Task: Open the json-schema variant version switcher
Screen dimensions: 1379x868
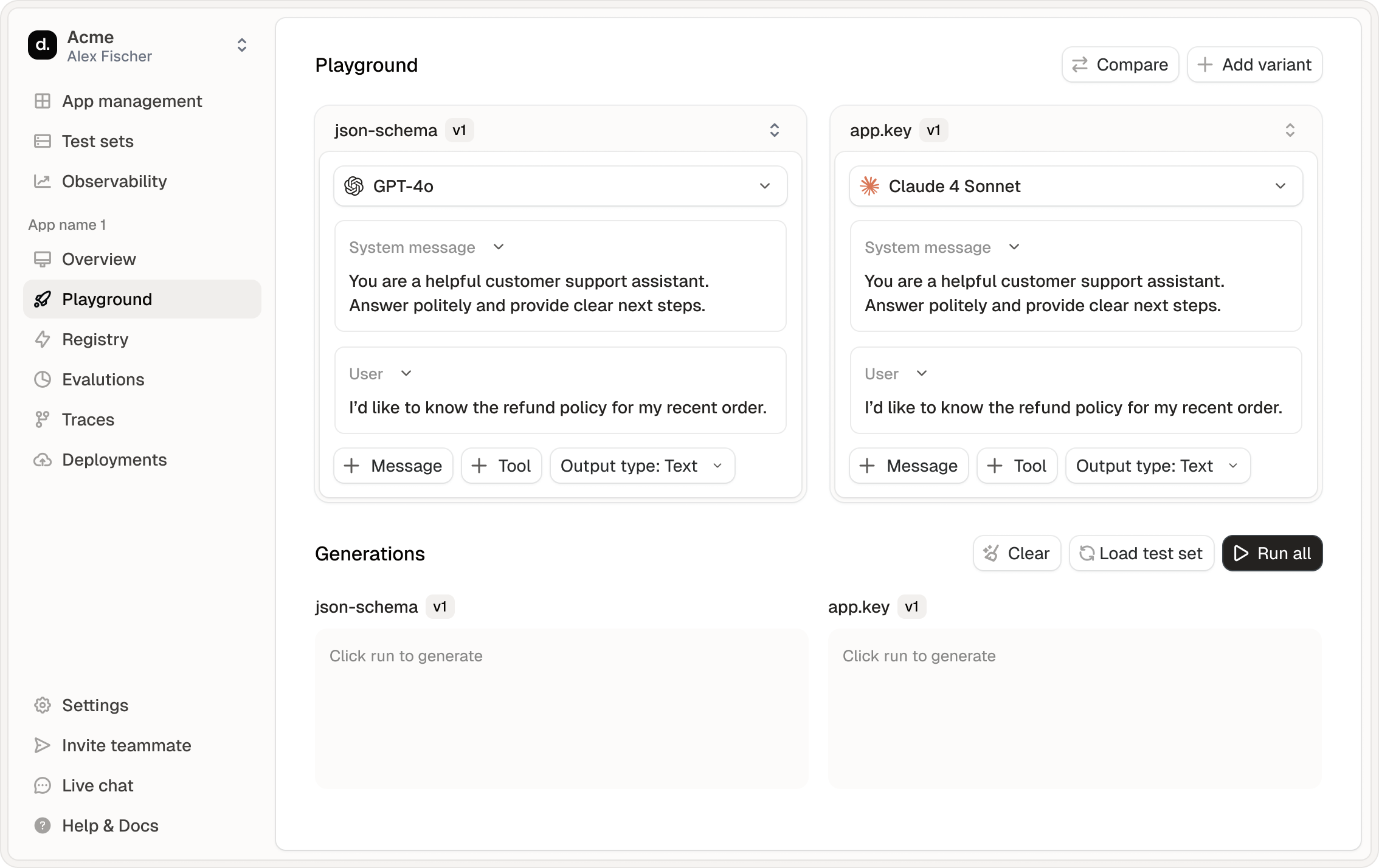Action: click(775, 129)
